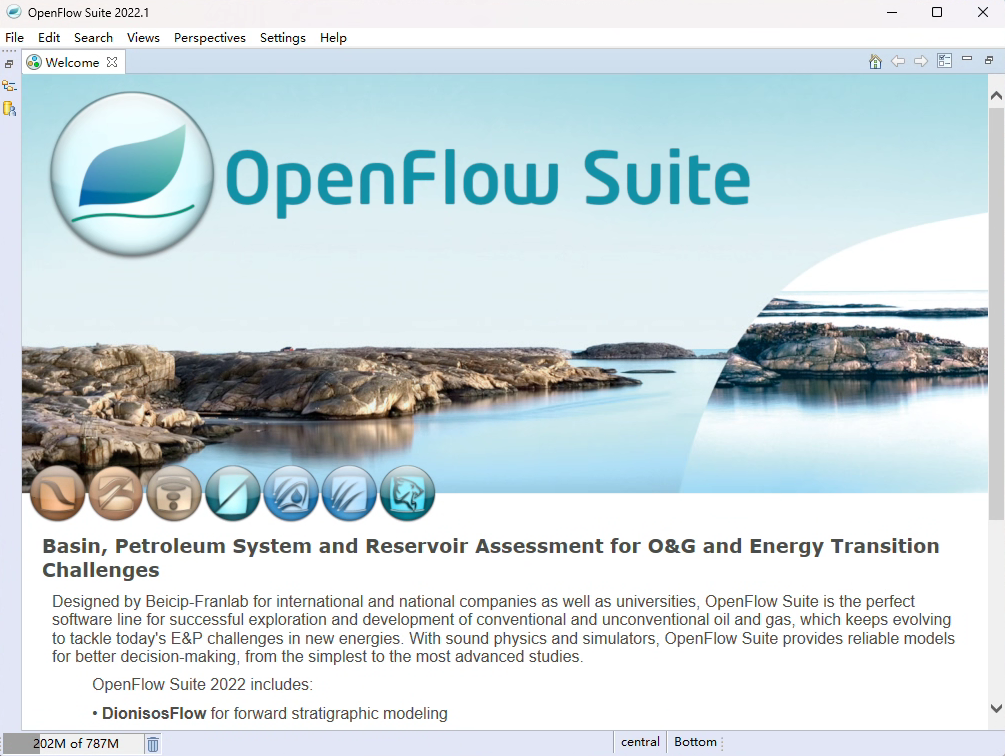Click the vertical scrollbar thumb

996,314
